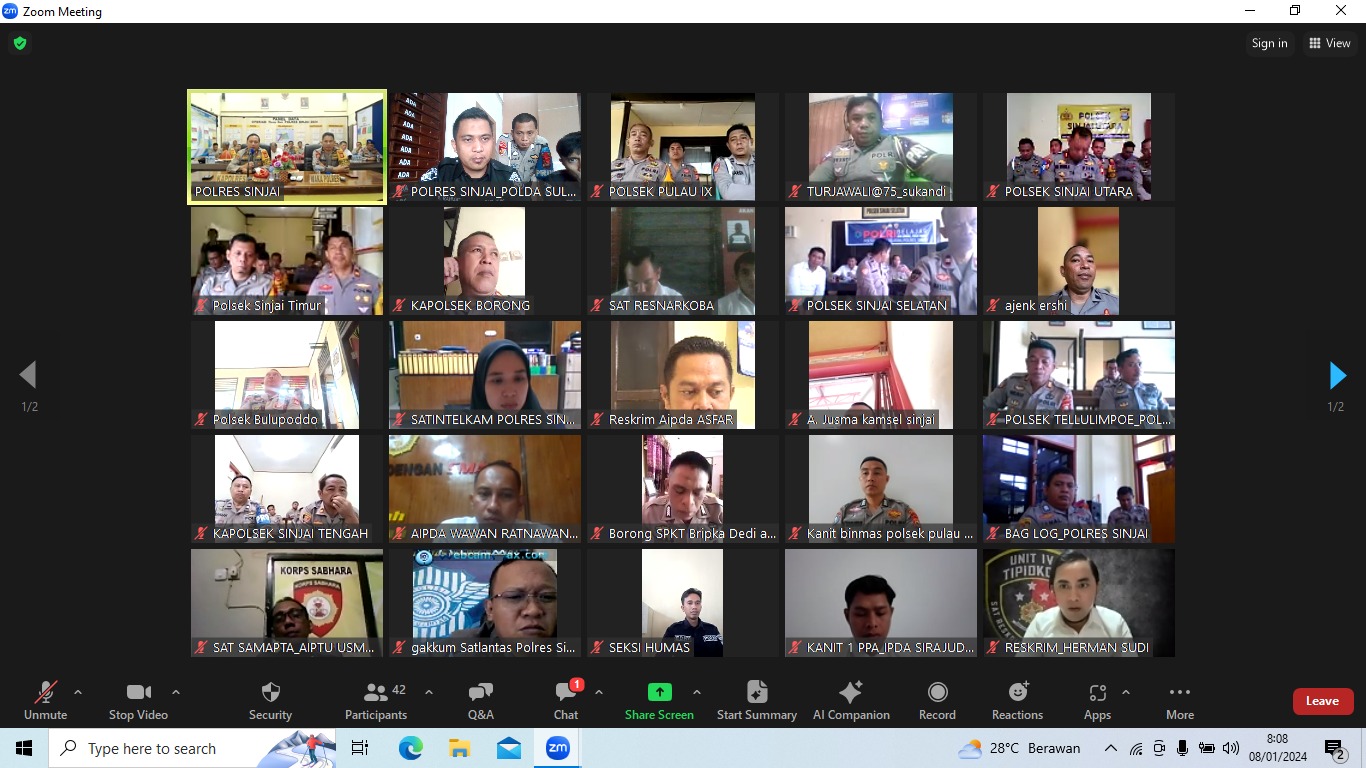Click the red Leave button
Image resolution: width=1366 pixels, height=768 pixels.
point(1322,701)
